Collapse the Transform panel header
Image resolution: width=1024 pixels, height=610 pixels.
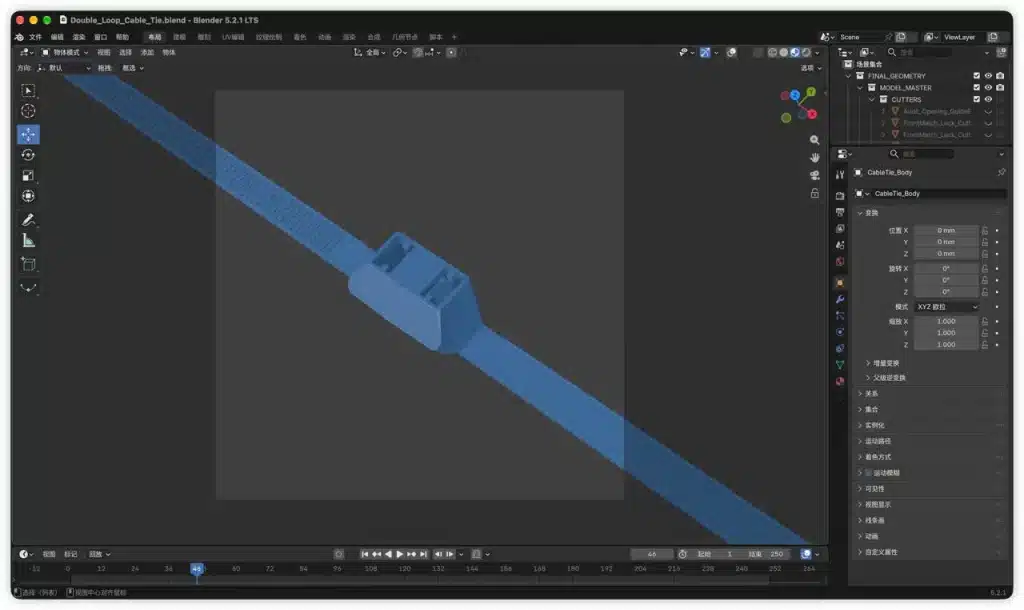point(869,213)
